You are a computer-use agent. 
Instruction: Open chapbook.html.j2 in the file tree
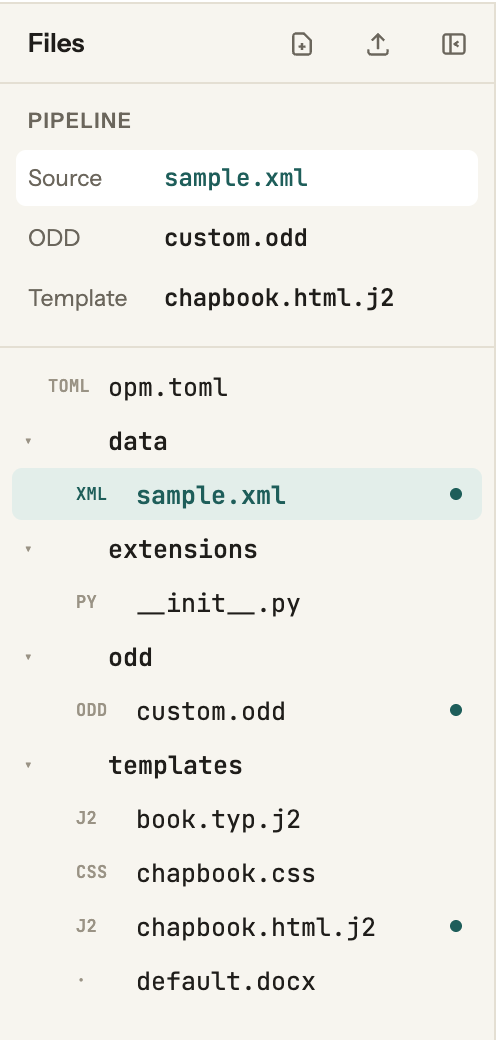click(x=247, y=927)
